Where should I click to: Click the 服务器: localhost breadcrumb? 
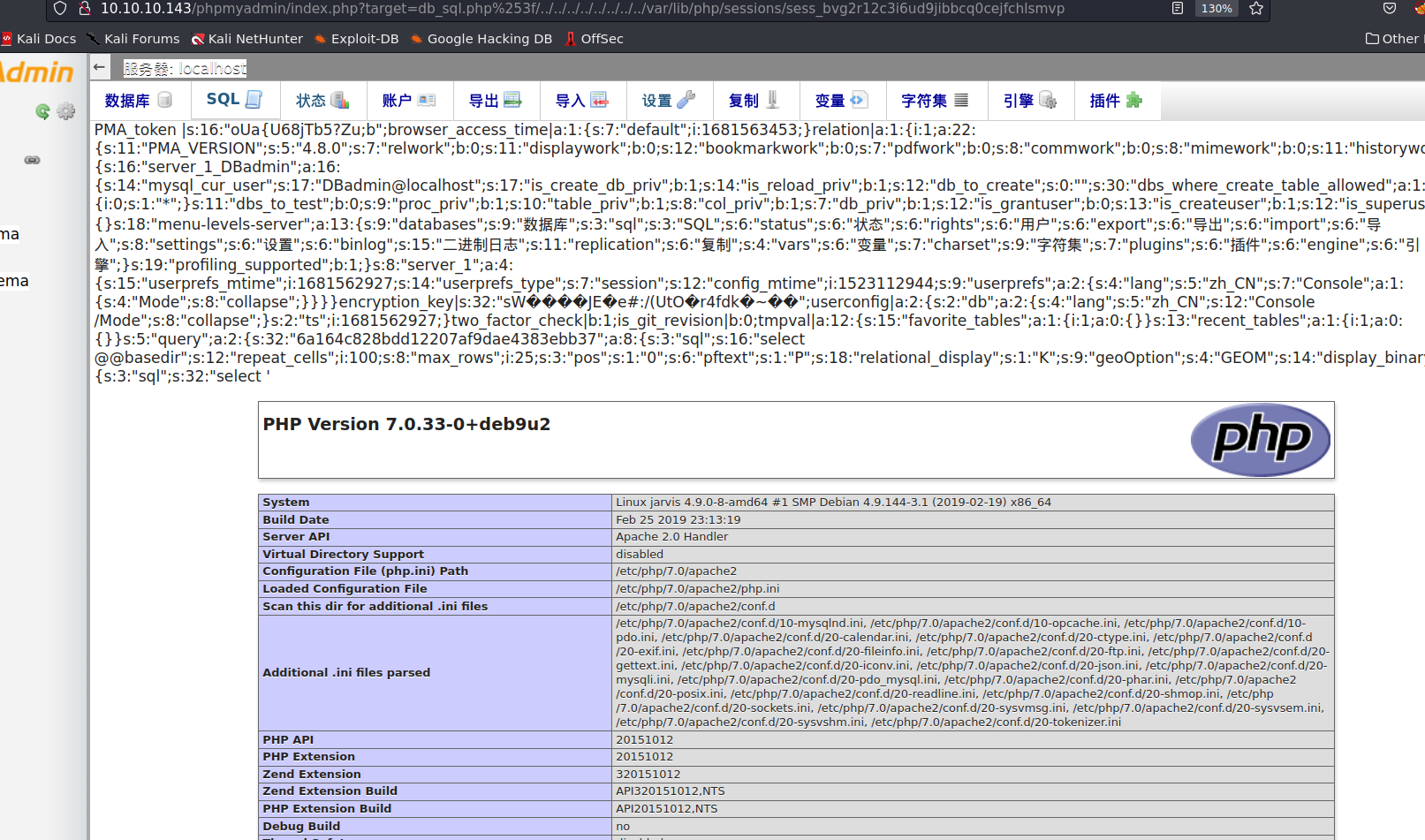pos(185,68)
